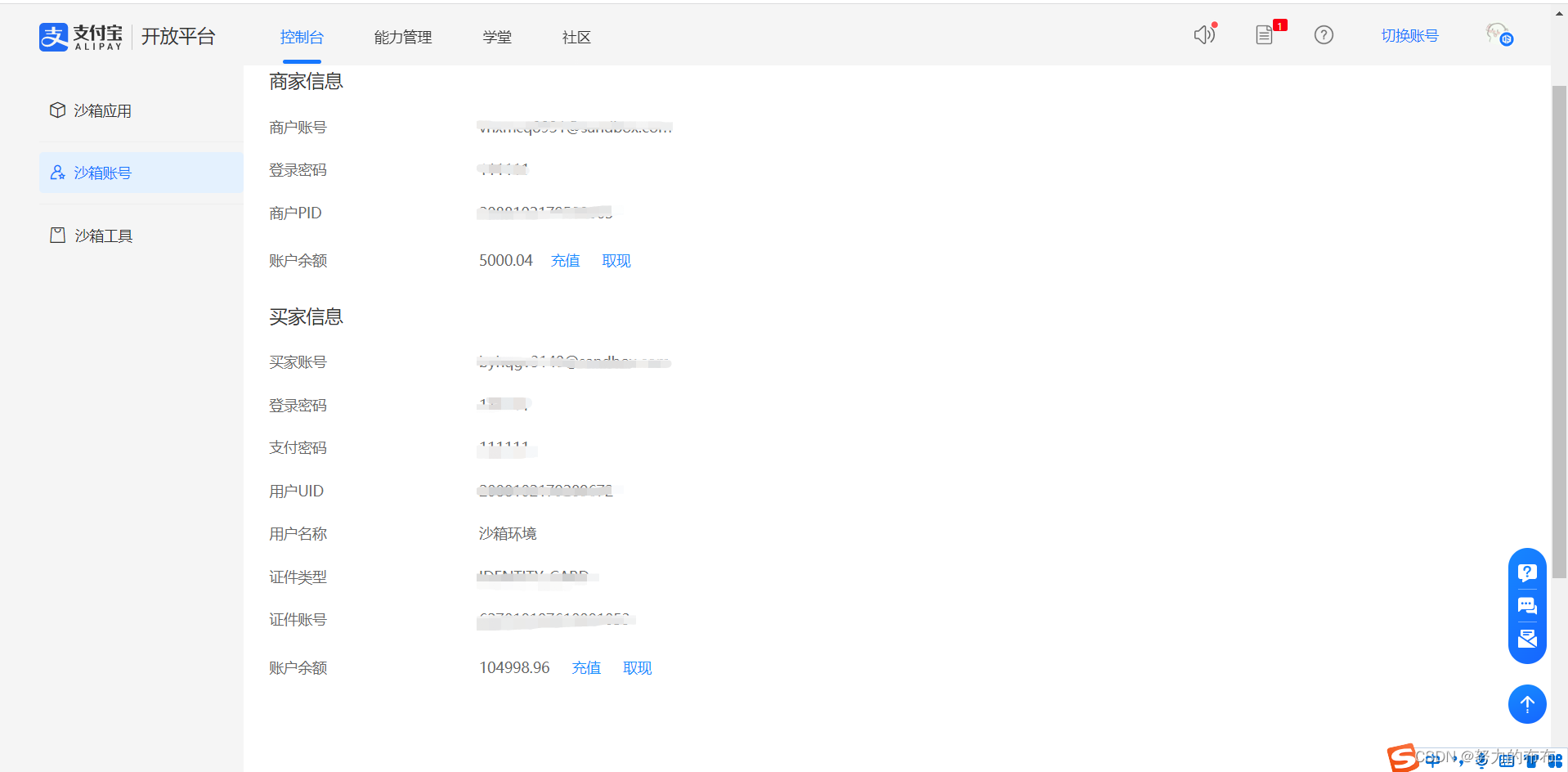This screenshot has width=1568, height=772.
Task: Click the floating help question icon
Action: pos(1526,572)
